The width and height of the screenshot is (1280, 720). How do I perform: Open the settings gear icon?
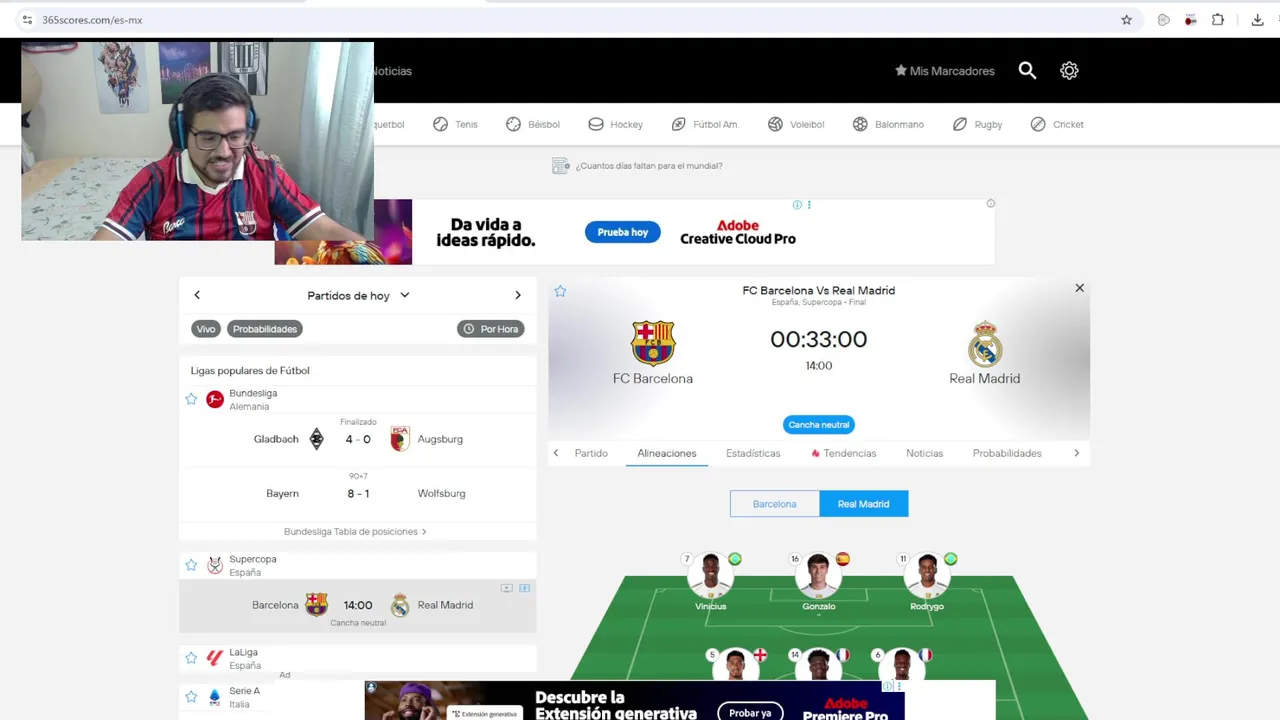point(1069,70)
